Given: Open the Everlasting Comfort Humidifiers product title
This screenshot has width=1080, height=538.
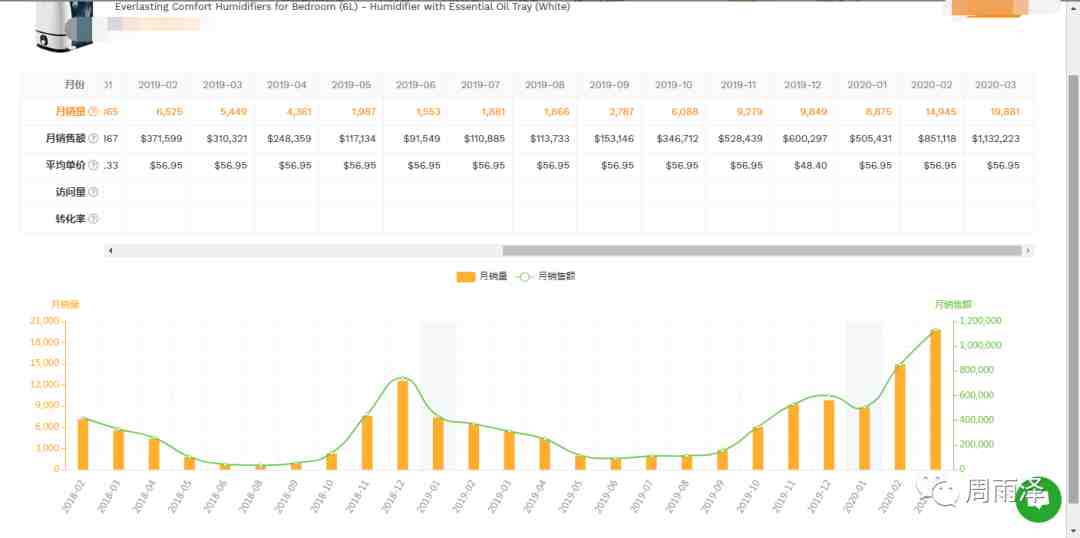Looking at the screenshot, I should [342, 7].
